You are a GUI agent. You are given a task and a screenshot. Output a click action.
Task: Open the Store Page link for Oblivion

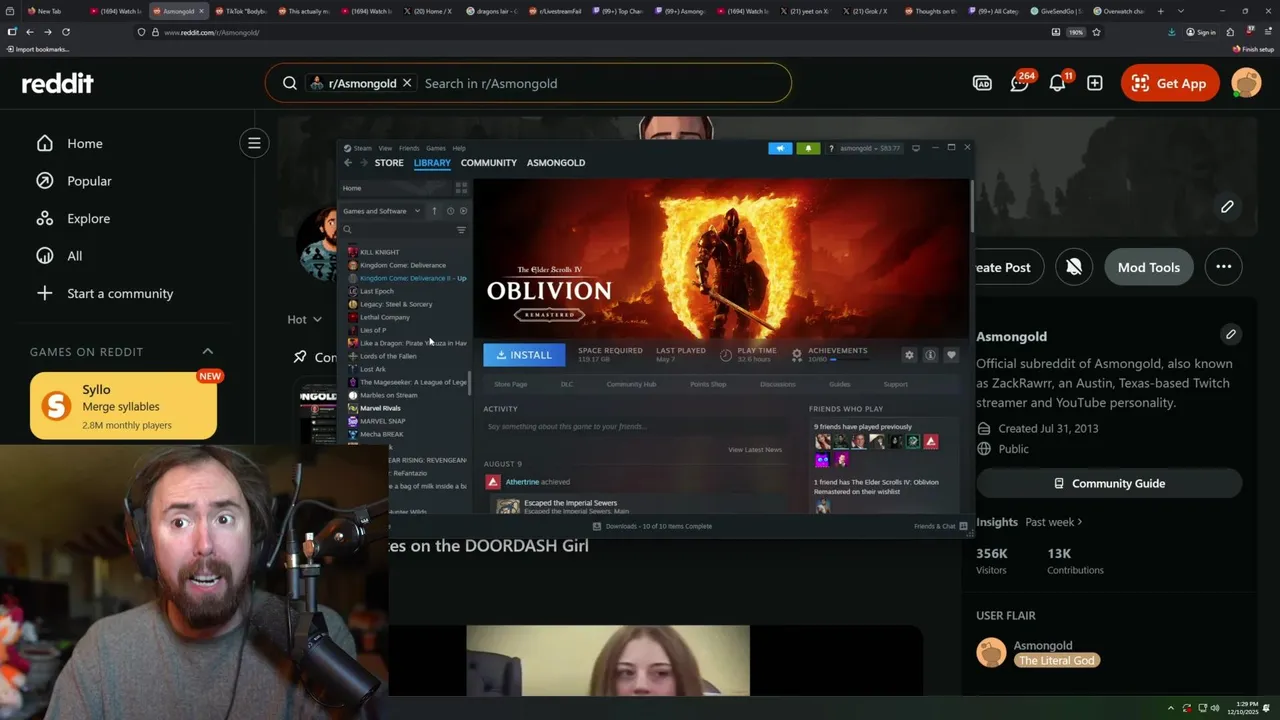click(x=510, y=384)
